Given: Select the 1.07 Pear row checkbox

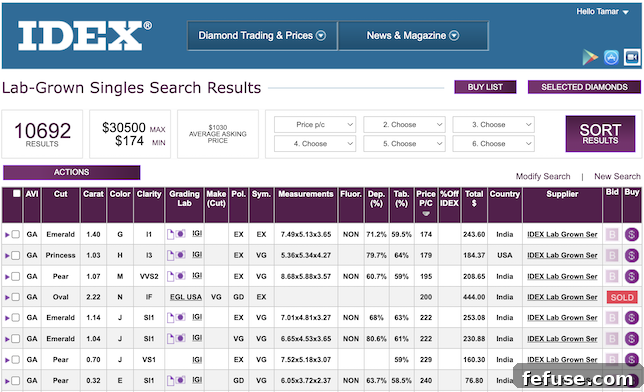Looking at the screenshot, I should (16, 277).
